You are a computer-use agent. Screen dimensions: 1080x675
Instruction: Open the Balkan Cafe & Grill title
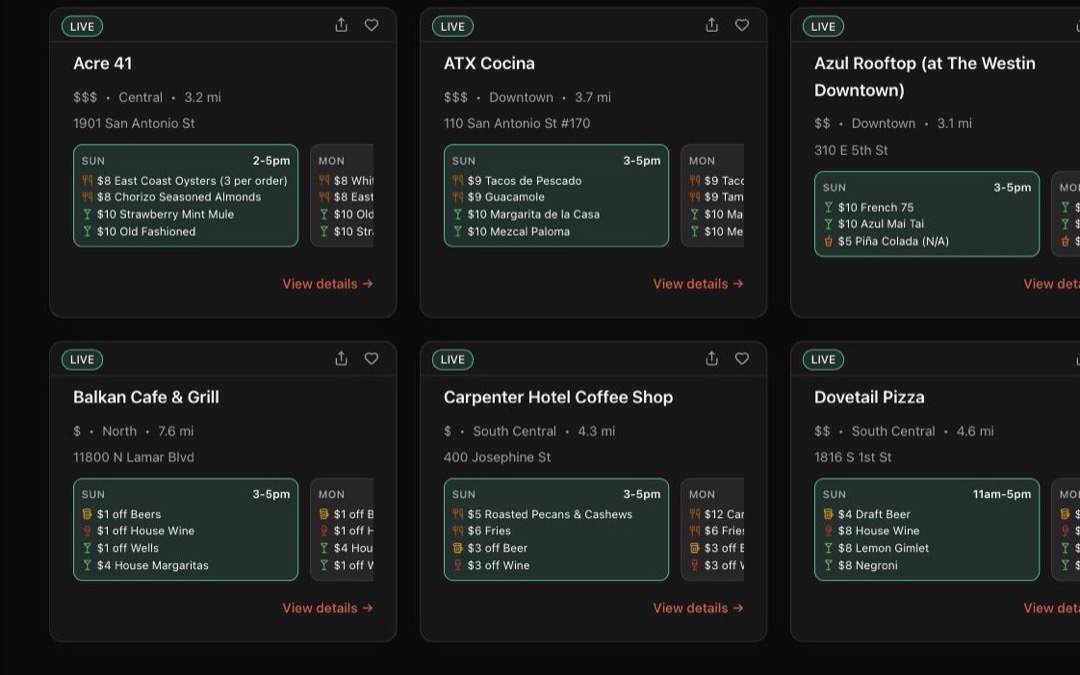146,397
